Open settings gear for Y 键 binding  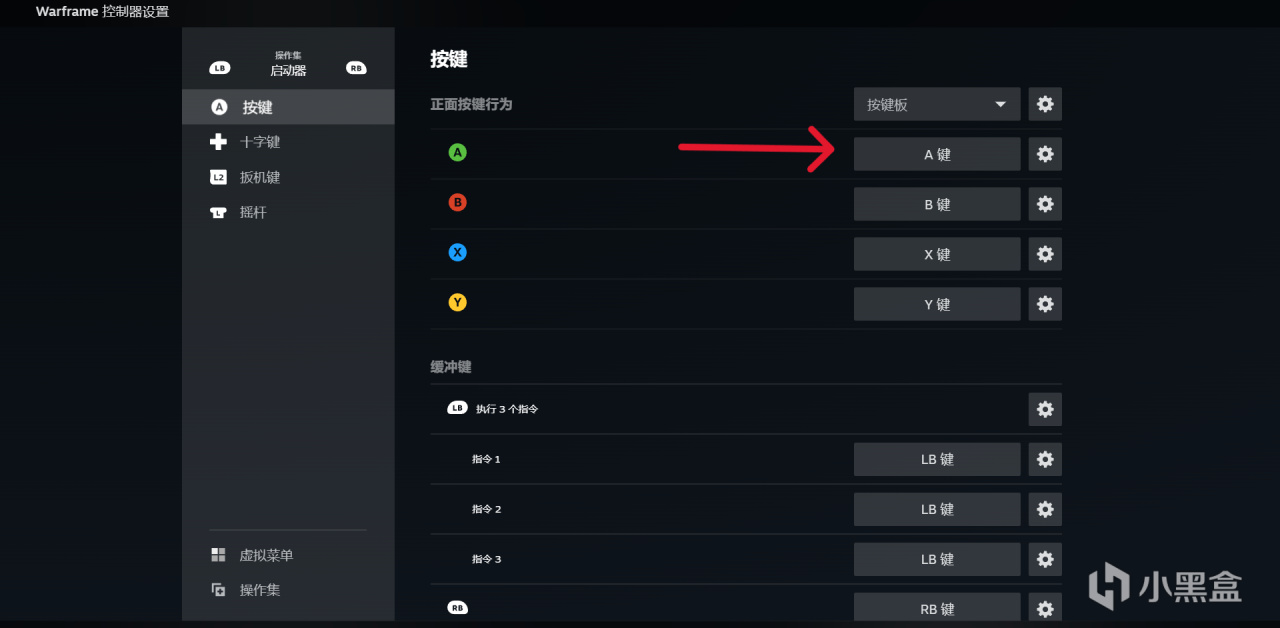pyautogui.click(x=1045, y=304)
